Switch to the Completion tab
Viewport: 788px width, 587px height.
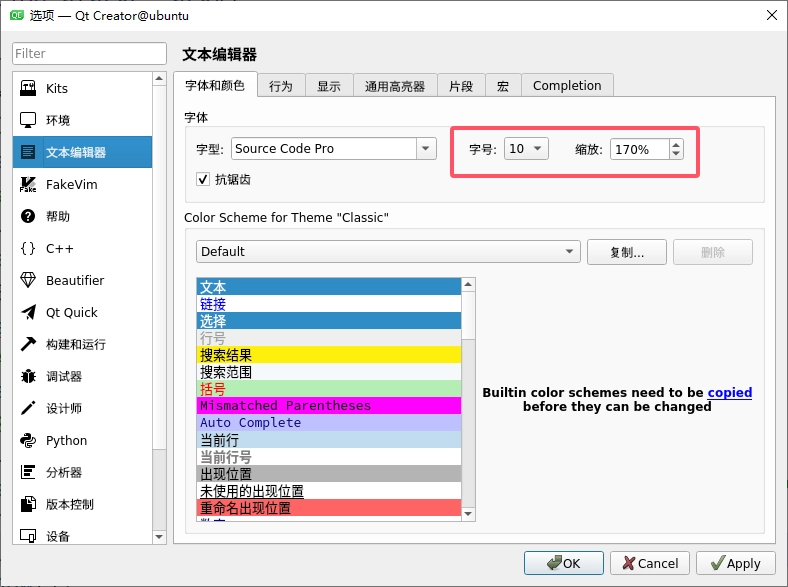pyautogui.click(x=567, y=86)
